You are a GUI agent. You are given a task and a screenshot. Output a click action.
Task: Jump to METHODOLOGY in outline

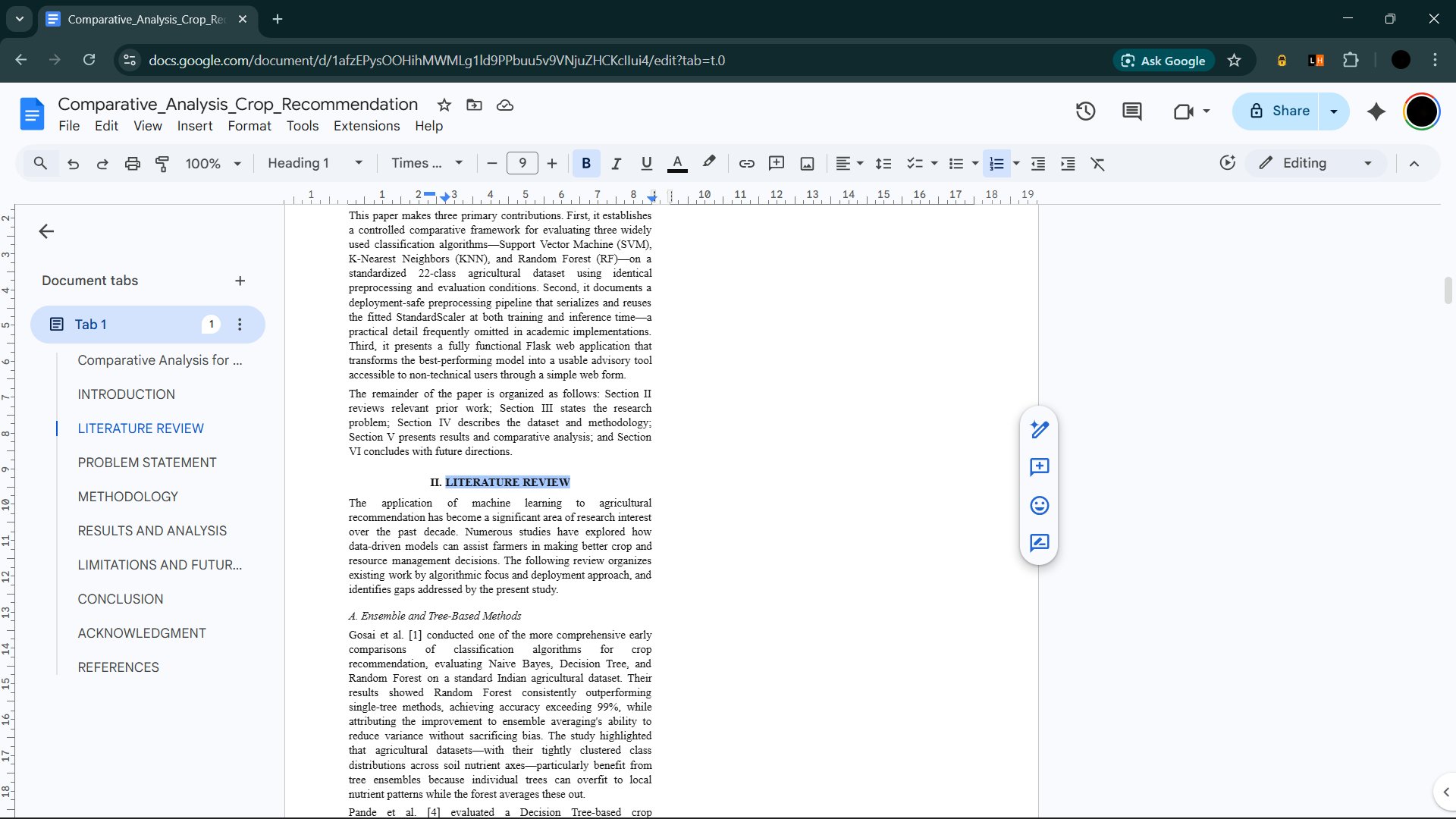pyautogui.click(x=127, y=497)
